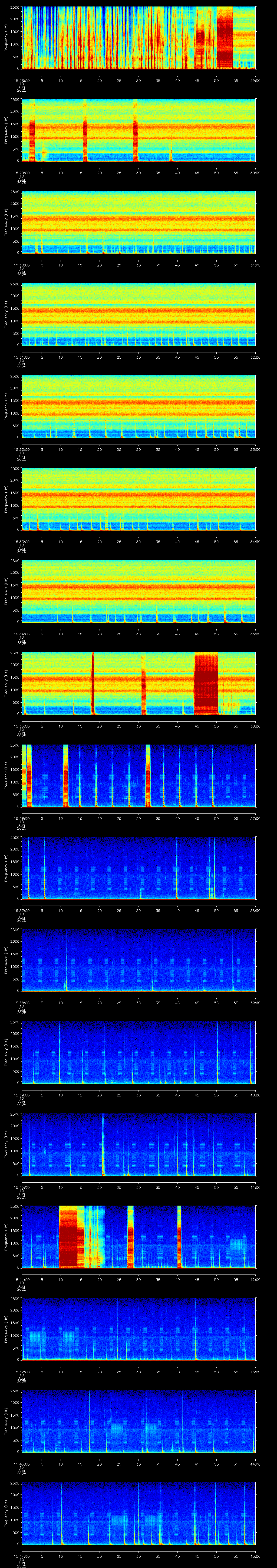Click the spectrogram panel starting at 15:38:00
This screenshot has width=277, height=1568.
click(139, 960)
